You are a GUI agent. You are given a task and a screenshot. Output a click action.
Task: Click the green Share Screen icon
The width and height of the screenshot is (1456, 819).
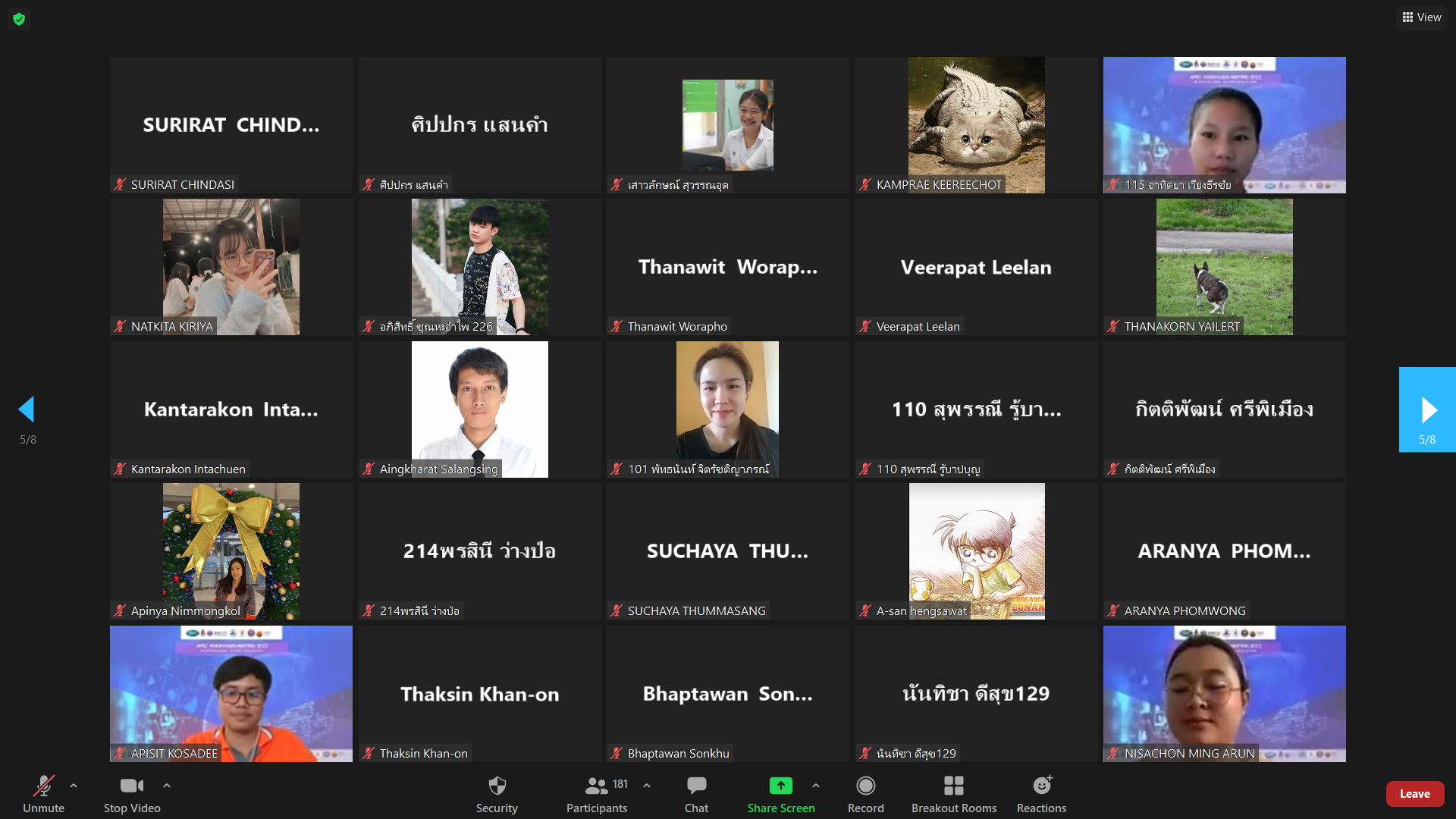point(780,786)
